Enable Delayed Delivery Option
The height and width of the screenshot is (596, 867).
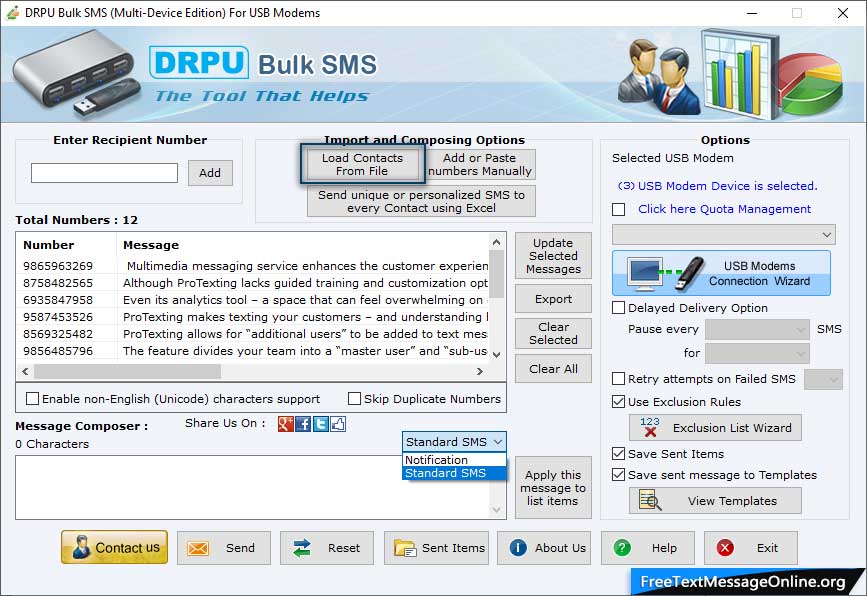click(x=619, y=308)
